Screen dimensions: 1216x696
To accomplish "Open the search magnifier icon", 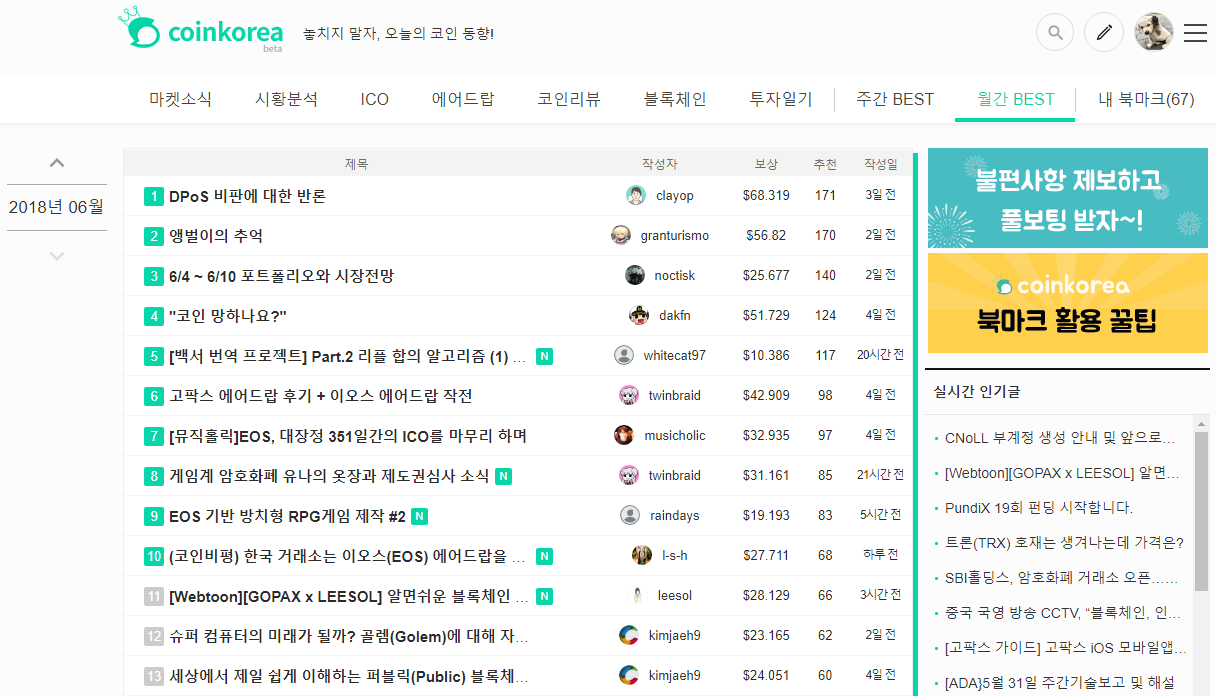I will [1055, 32].
